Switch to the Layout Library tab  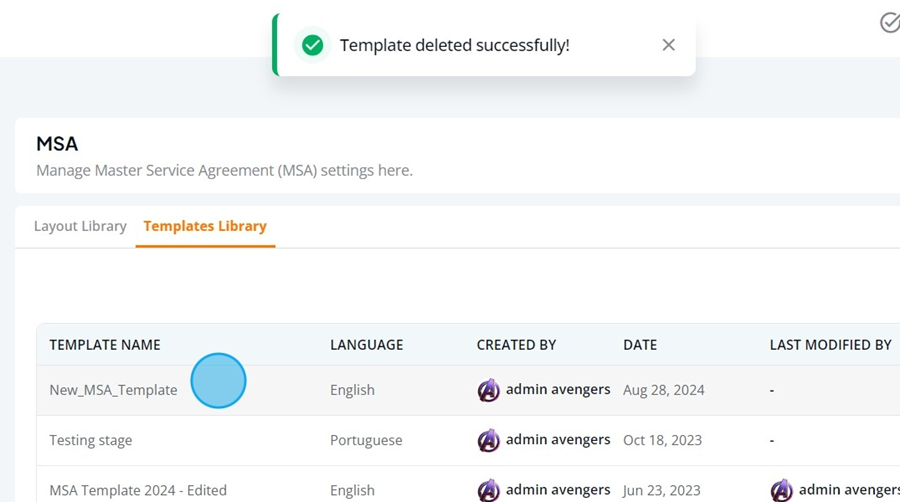point(80,226)
